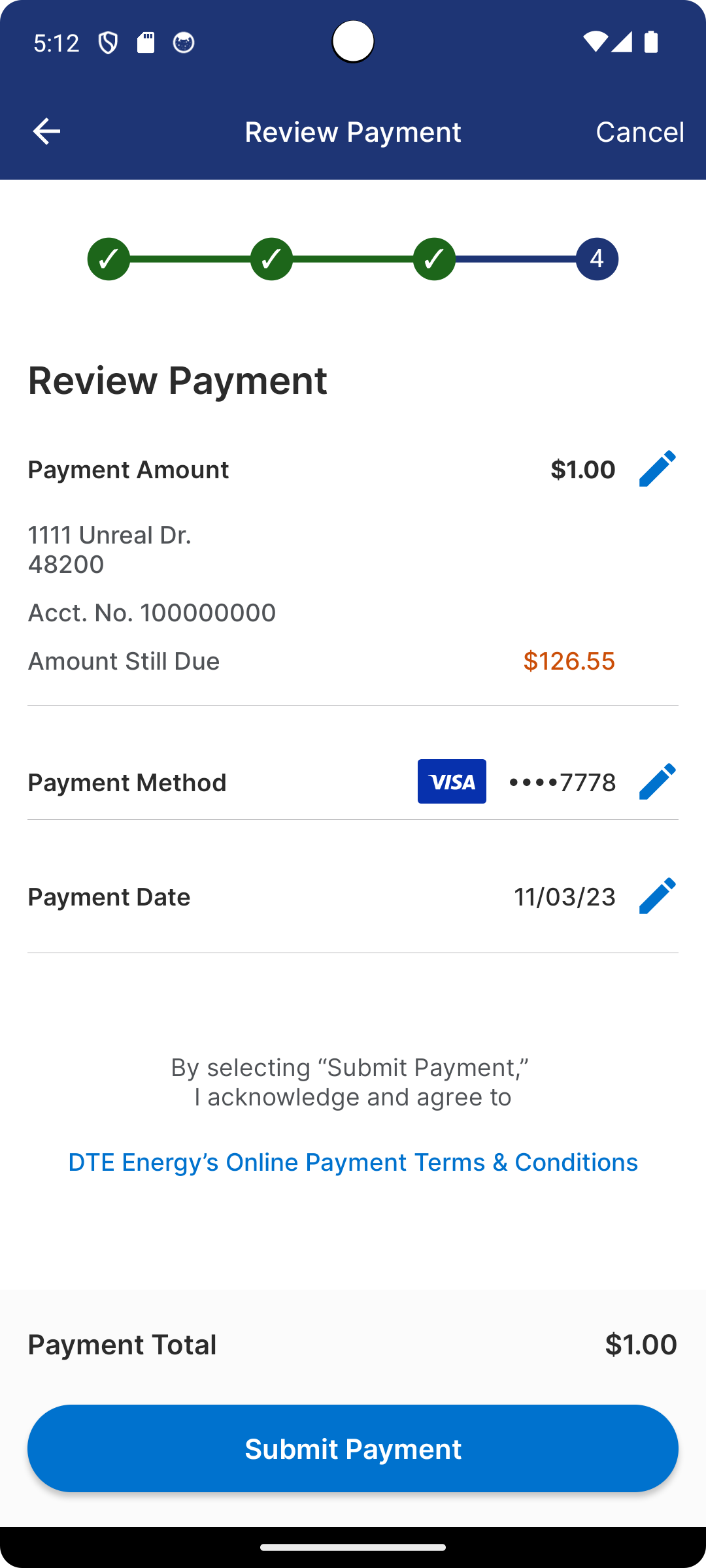Tap the VPN shield status bar icon
The width and height of the screenshot is (706, 1568).
pos(108,43)
